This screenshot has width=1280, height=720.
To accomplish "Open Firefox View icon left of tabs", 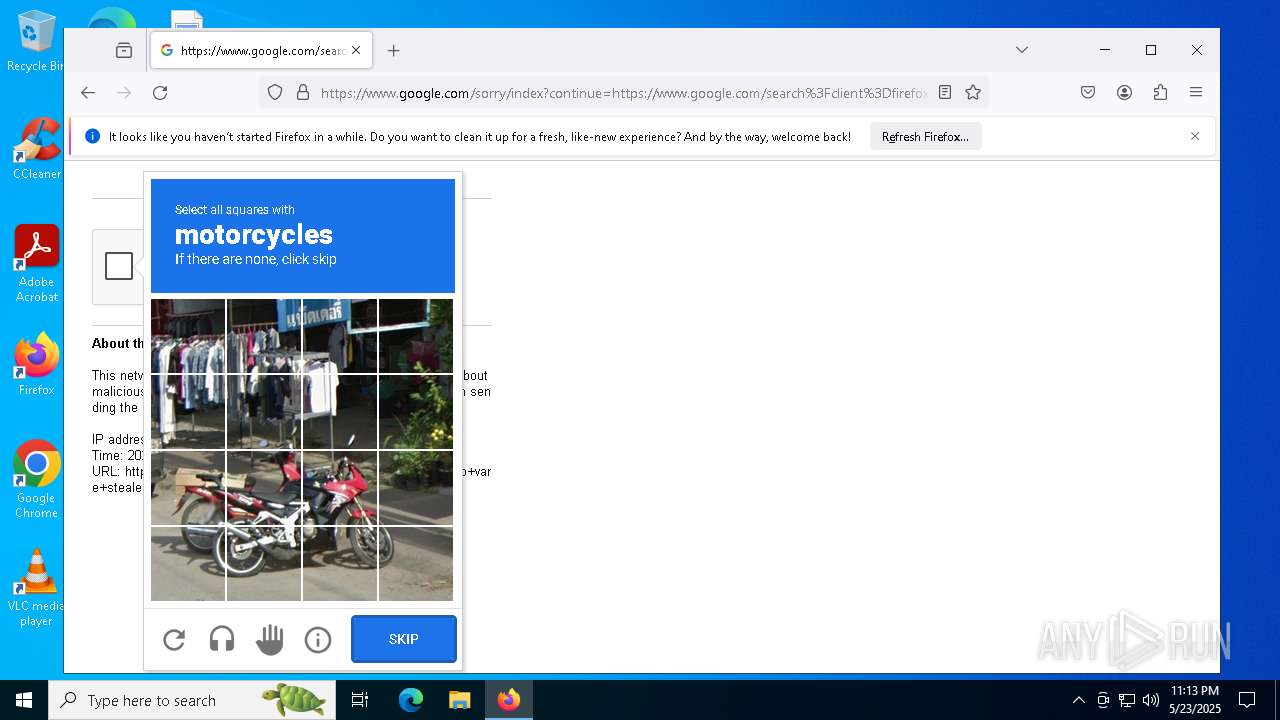I will click(x=124, y=50).
